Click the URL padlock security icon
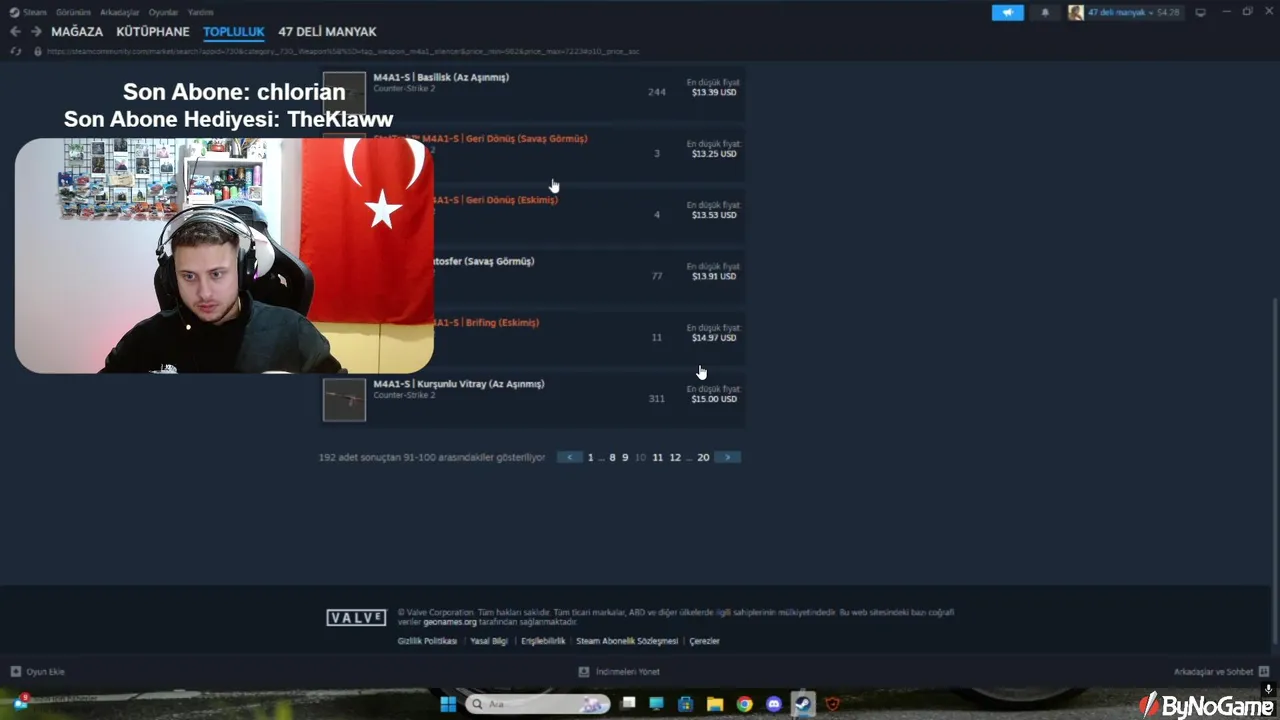Viewport: 1280px width, 720px height. click(x=38, y=51)
